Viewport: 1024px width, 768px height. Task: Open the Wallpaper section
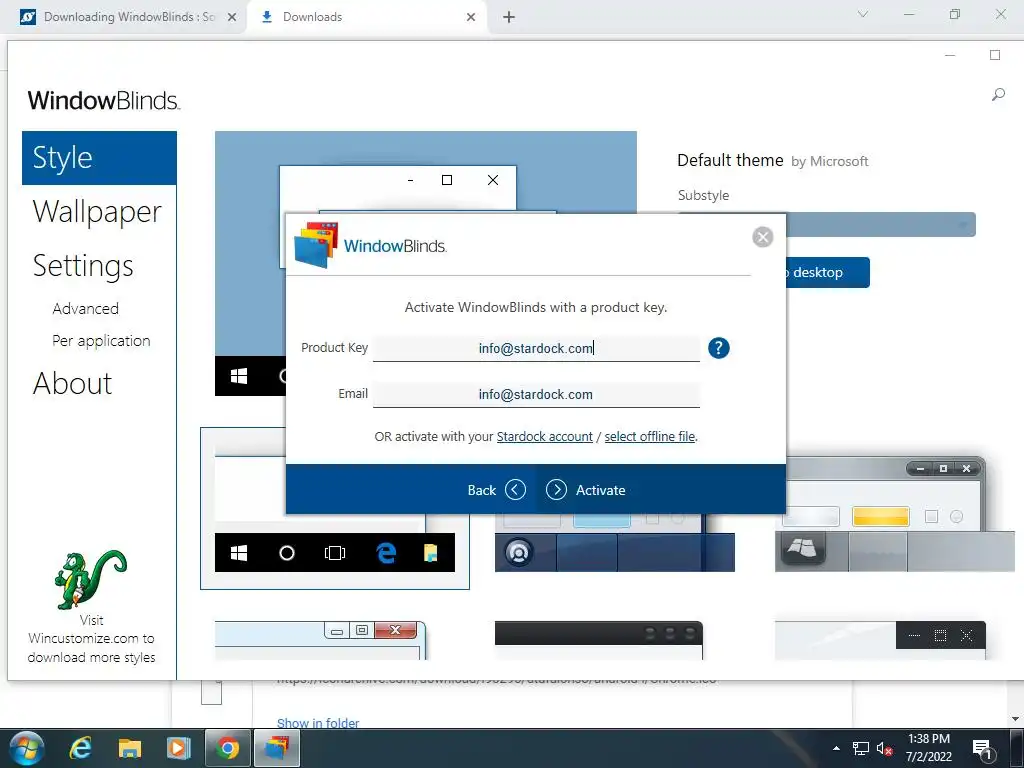tap(97, 212)
